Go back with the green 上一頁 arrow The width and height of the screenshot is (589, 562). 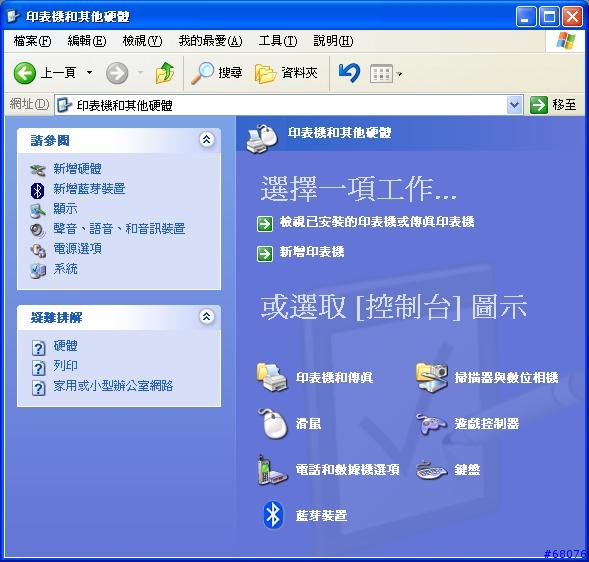coord(25,73)
